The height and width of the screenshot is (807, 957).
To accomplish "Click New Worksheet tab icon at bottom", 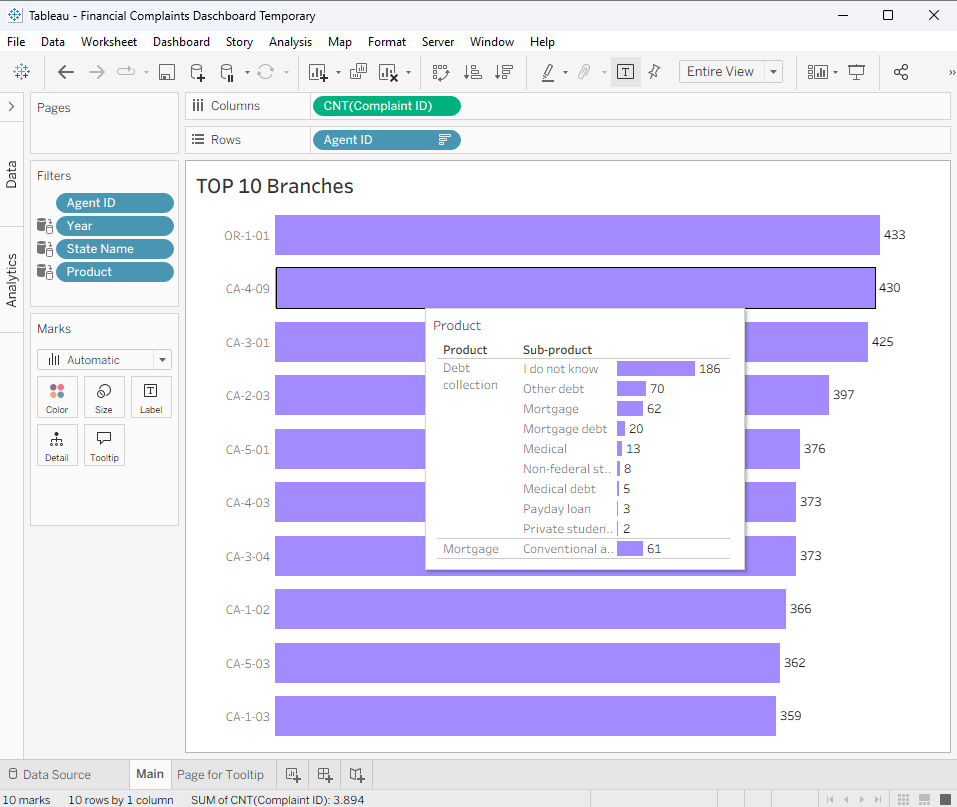I will [x=293, y=775].
